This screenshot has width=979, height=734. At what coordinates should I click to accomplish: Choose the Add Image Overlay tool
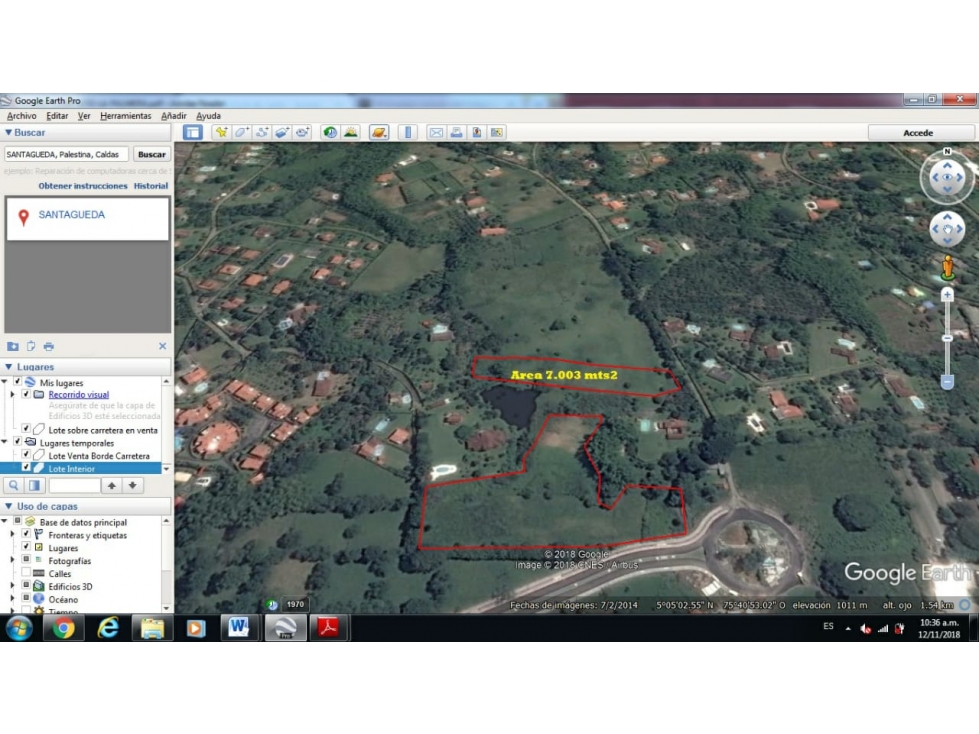[282, 132]
